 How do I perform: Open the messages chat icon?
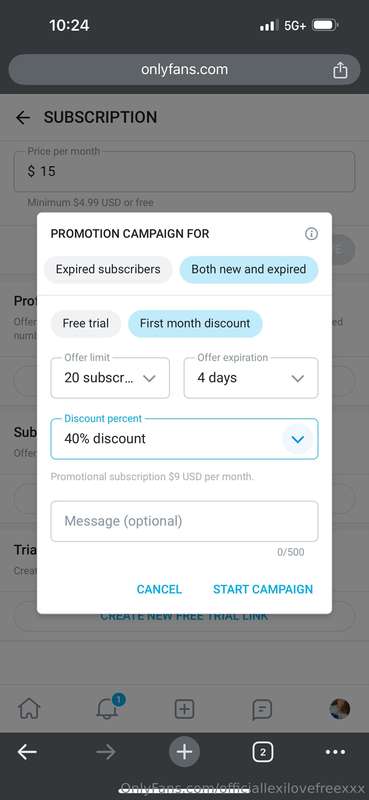[262, 709]
